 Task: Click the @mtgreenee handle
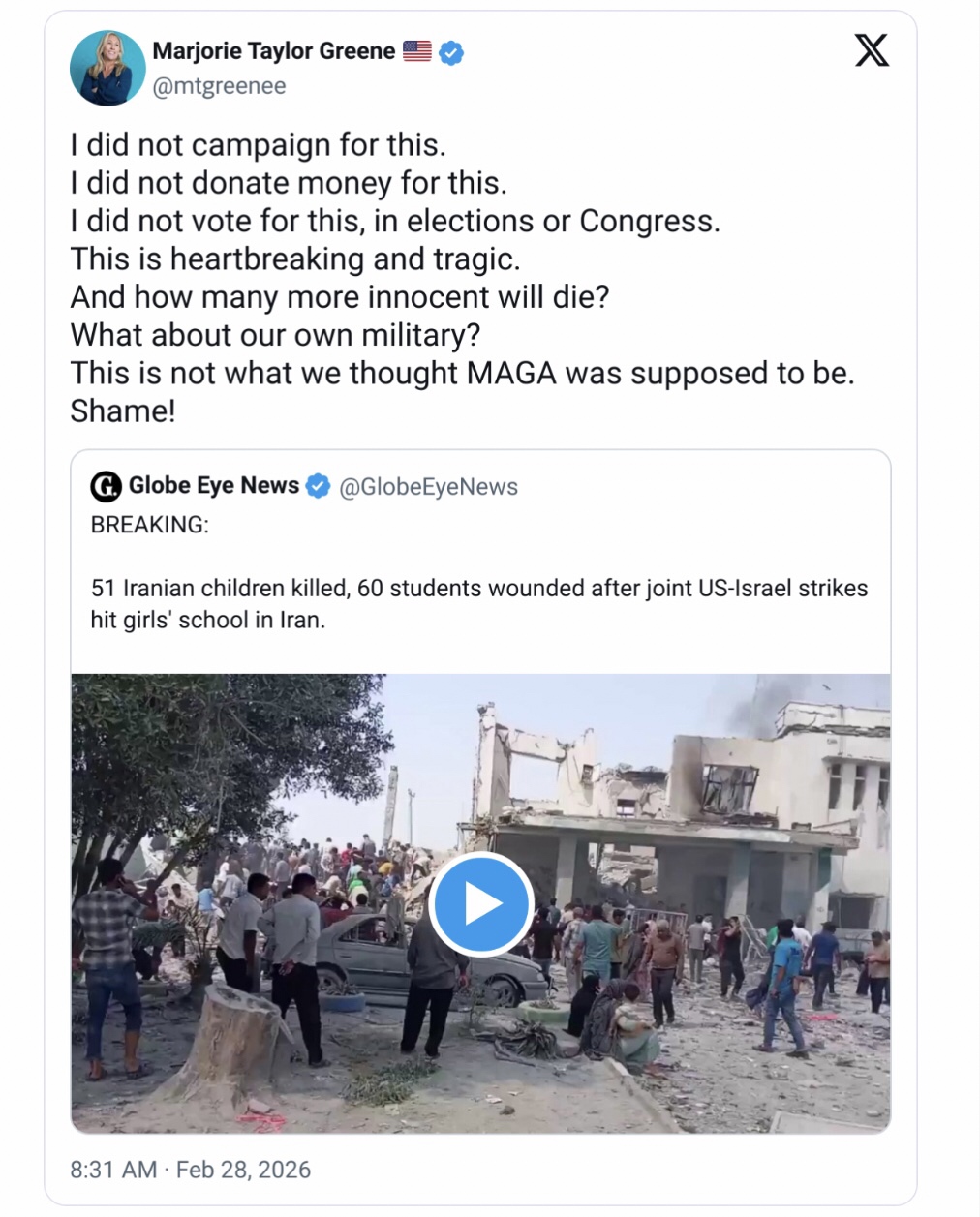click(219, 86)
